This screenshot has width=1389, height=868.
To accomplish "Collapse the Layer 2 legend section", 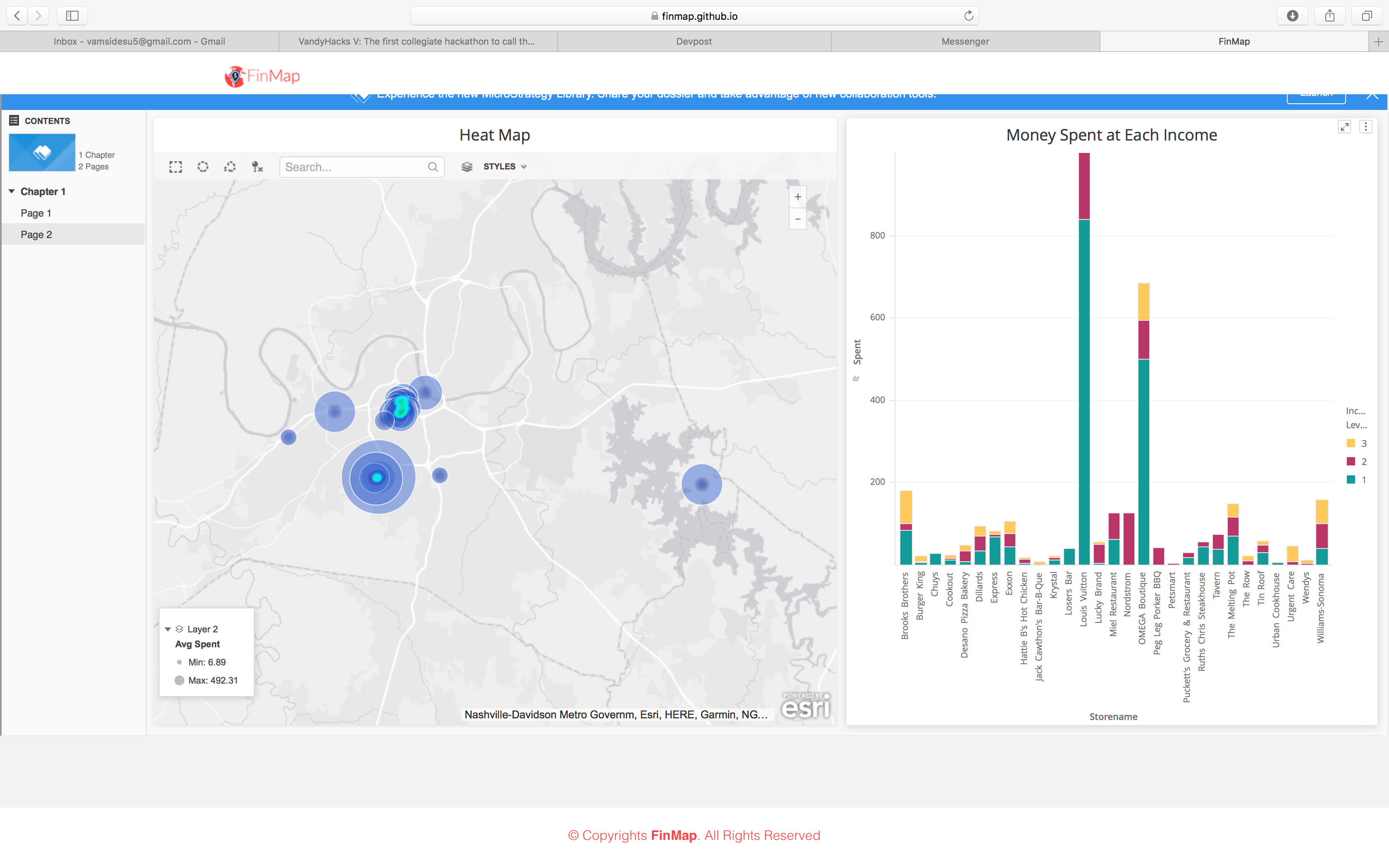I will pos(167,629).
